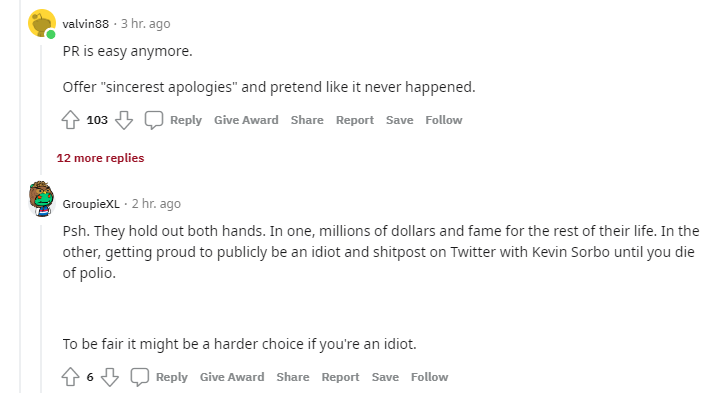Viewport: 716px width, 393px height.
Task: Open GroupieXL's avatar profile
Action: 42,199
